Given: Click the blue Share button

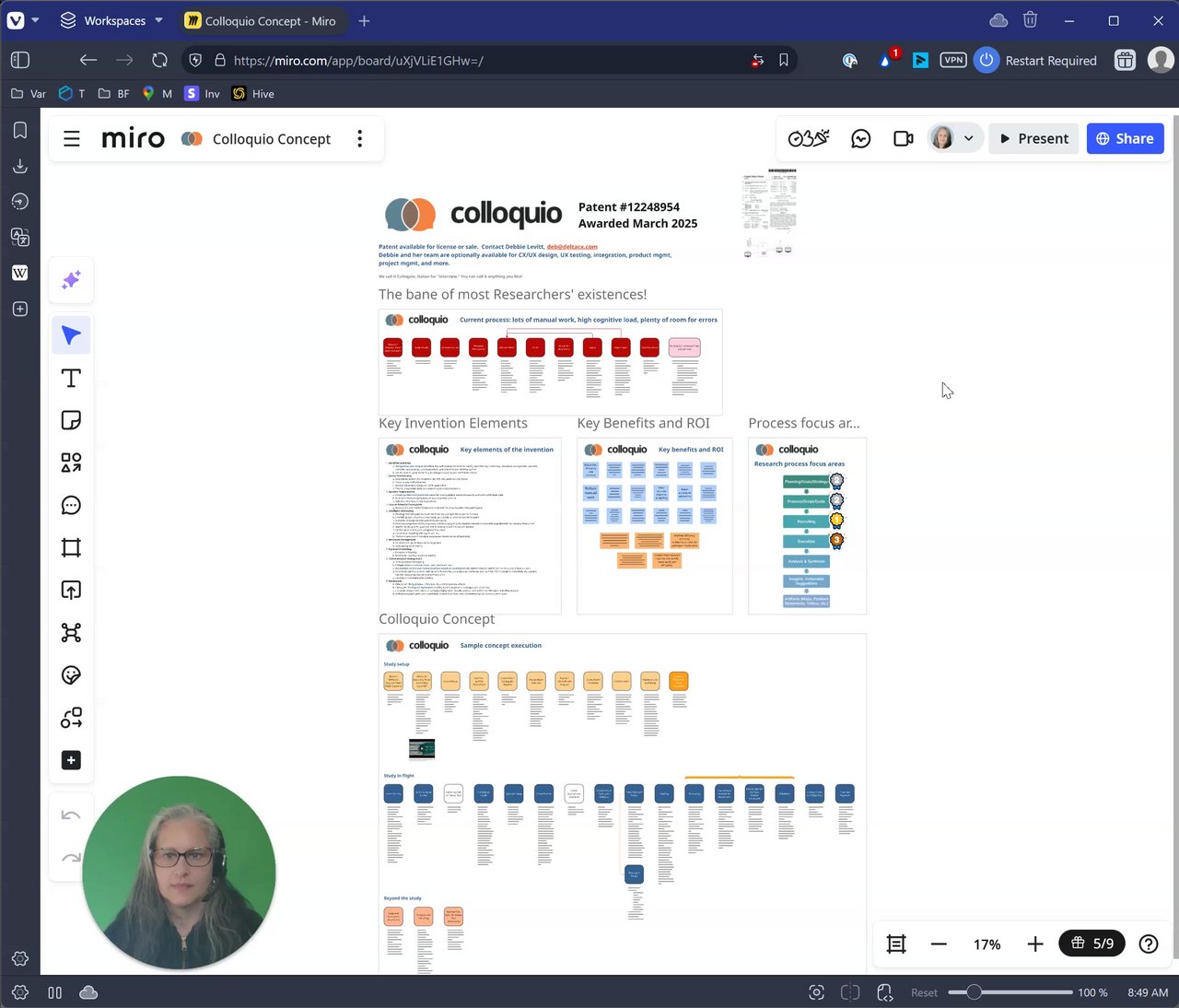Looking at the screenshot, I should [x=1126, y=138].
